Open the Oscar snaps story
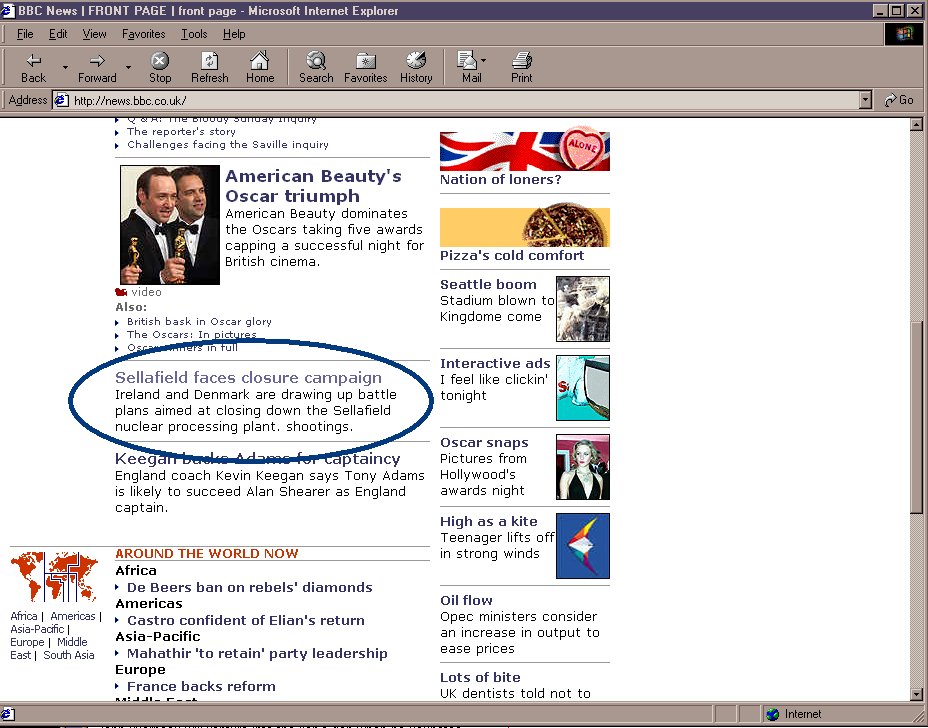The image size is (928, 728). pos(484,442)
